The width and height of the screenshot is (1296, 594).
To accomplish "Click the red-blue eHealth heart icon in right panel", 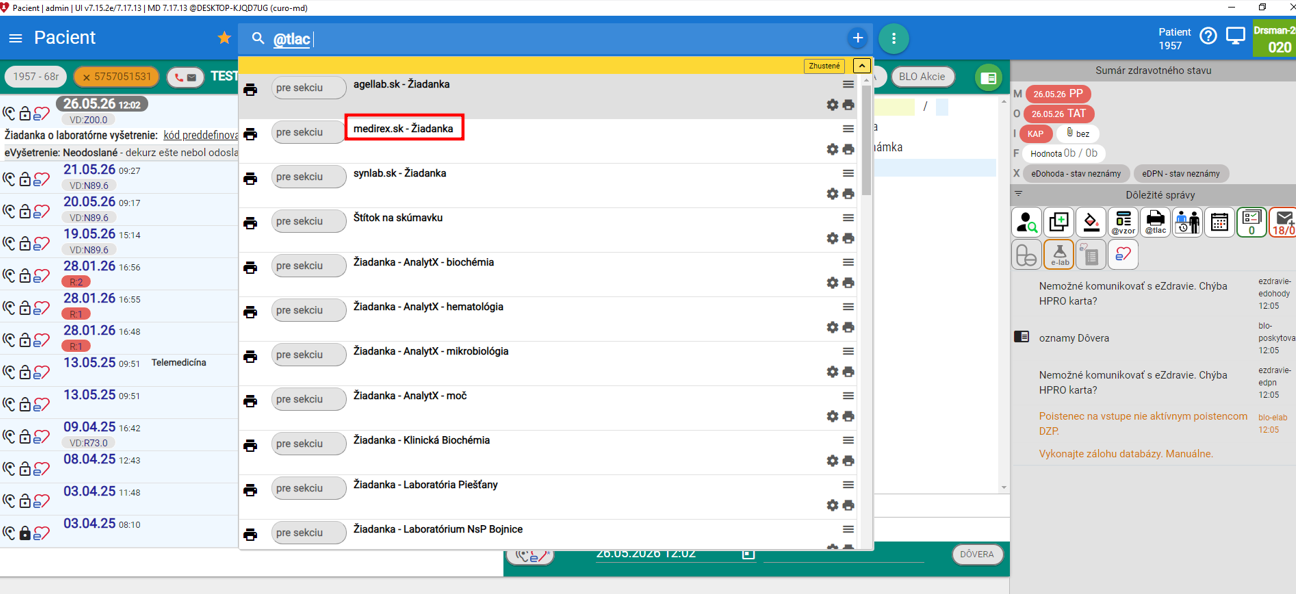I will (1123, 255).
